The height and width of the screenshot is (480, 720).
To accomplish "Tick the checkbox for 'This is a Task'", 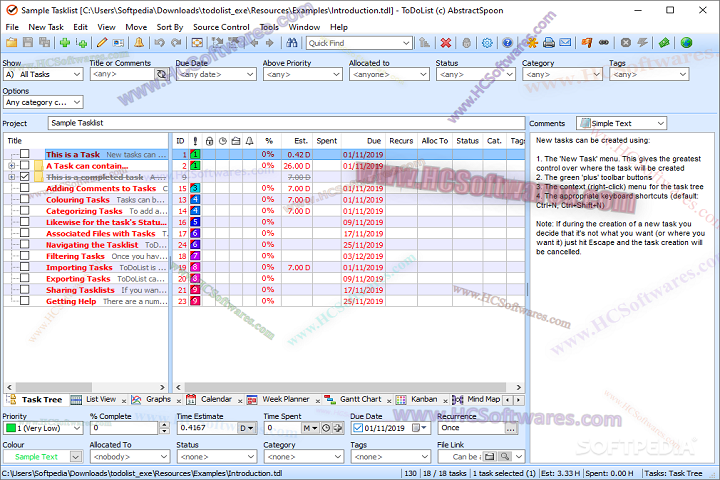I will [x=25, y=154].
